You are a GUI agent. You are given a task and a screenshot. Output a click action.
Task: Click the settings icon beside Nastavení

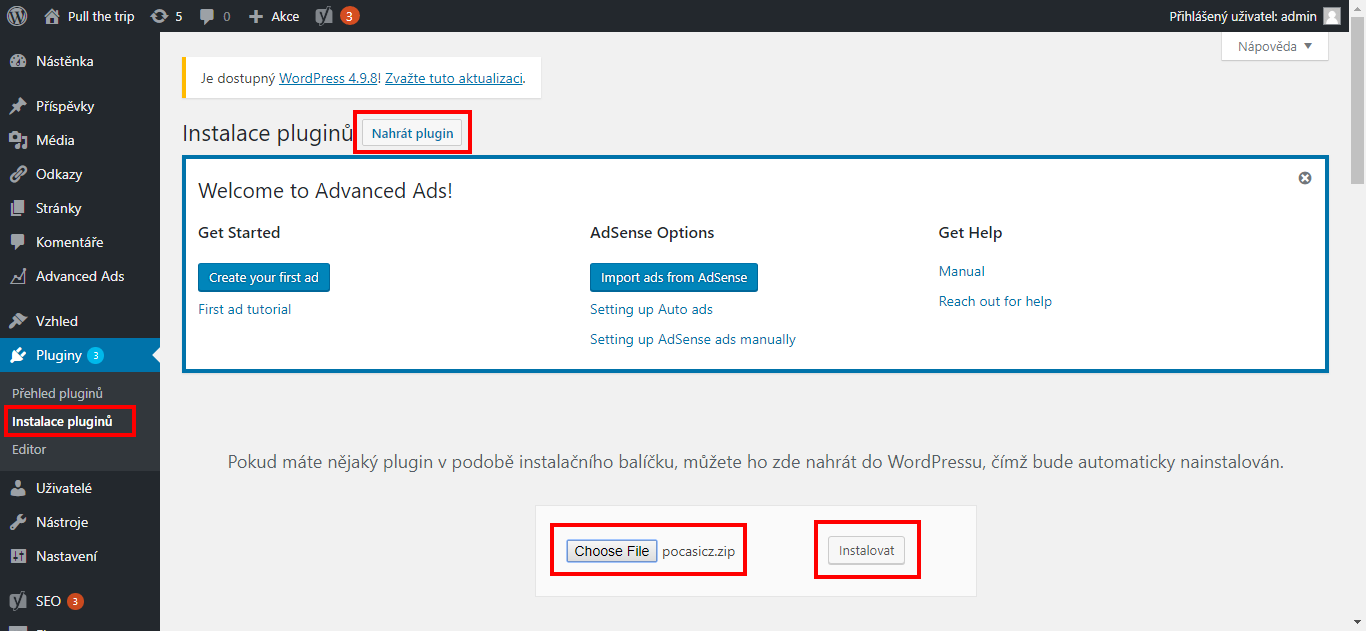tap(18, 556)
